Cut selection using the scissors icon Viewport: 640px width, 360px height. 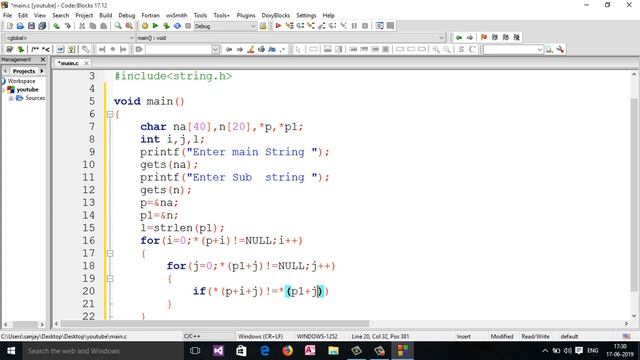click(82, 26)
